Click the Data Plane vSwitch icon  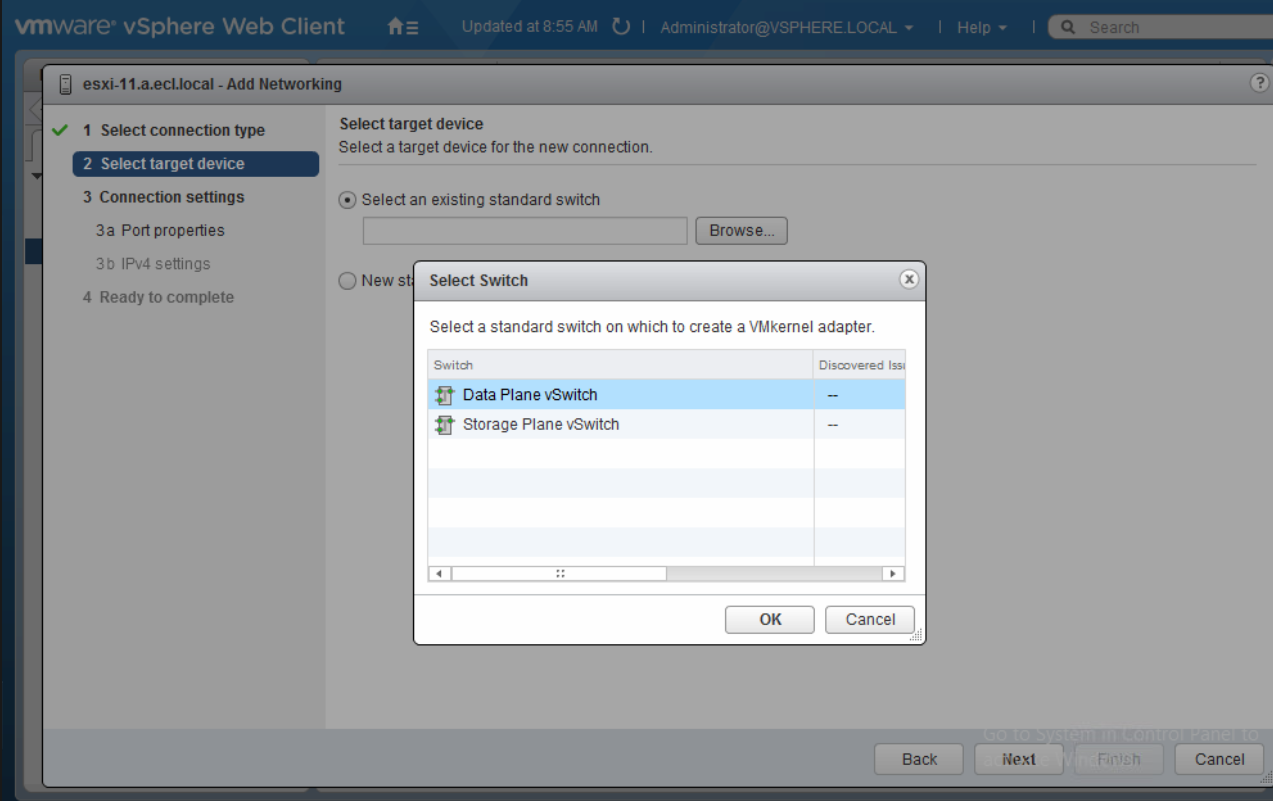coord(445,395)
